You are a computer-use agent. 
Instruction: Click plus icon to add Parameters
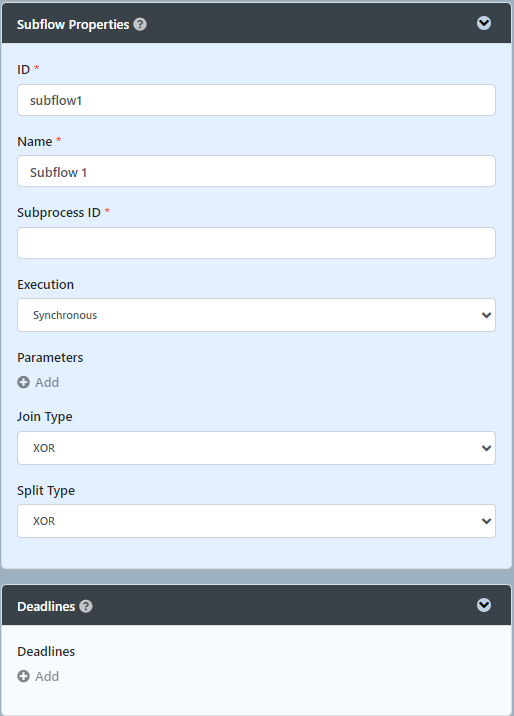click(23, 382)
